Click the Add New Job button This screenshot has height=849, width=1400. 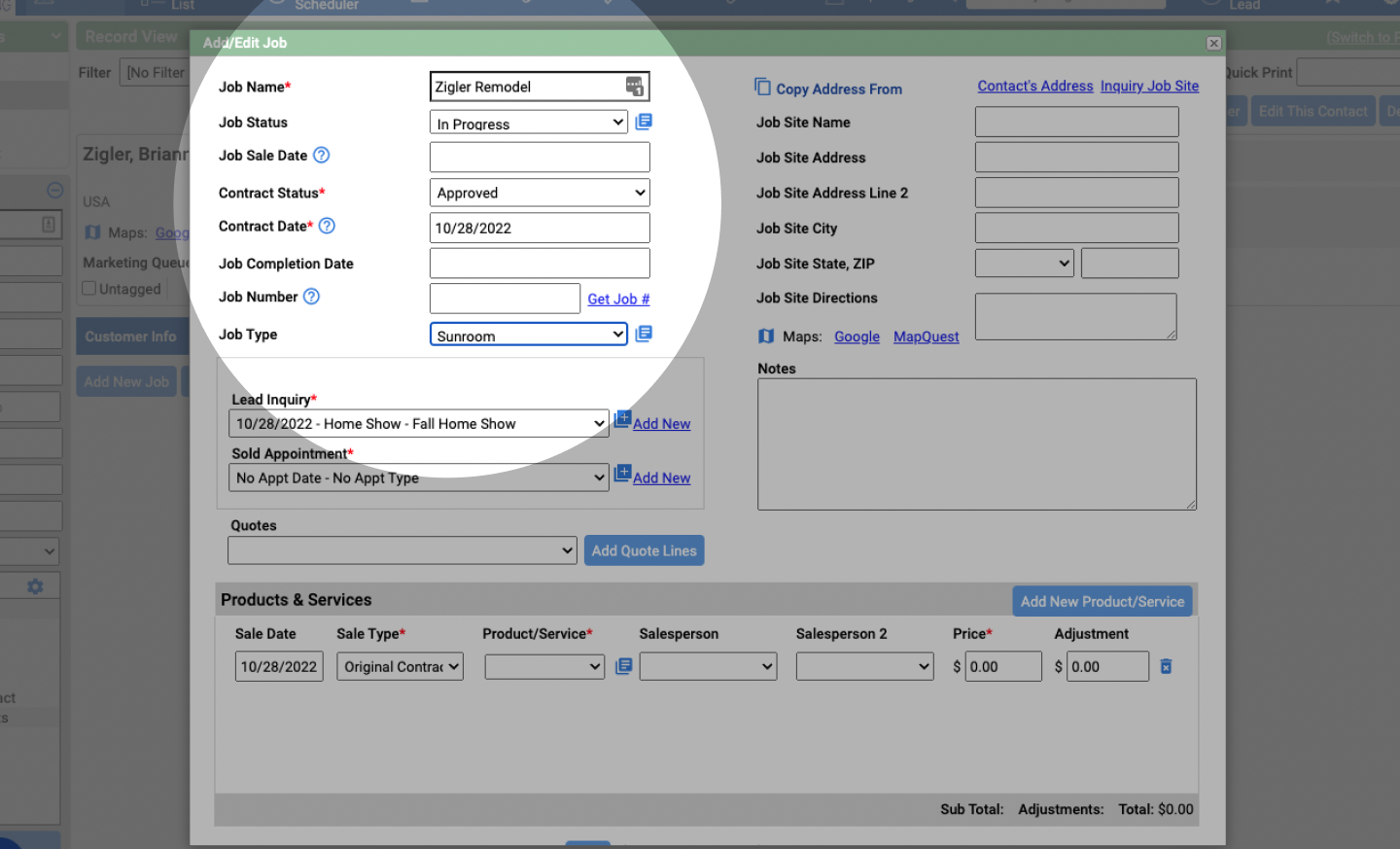(x=126, y=382)
